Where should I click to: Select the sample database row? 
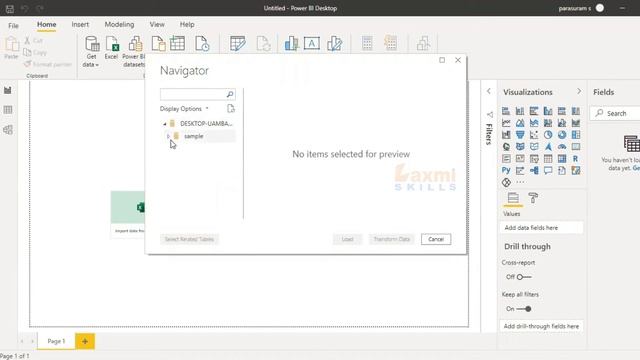(199, 136)
